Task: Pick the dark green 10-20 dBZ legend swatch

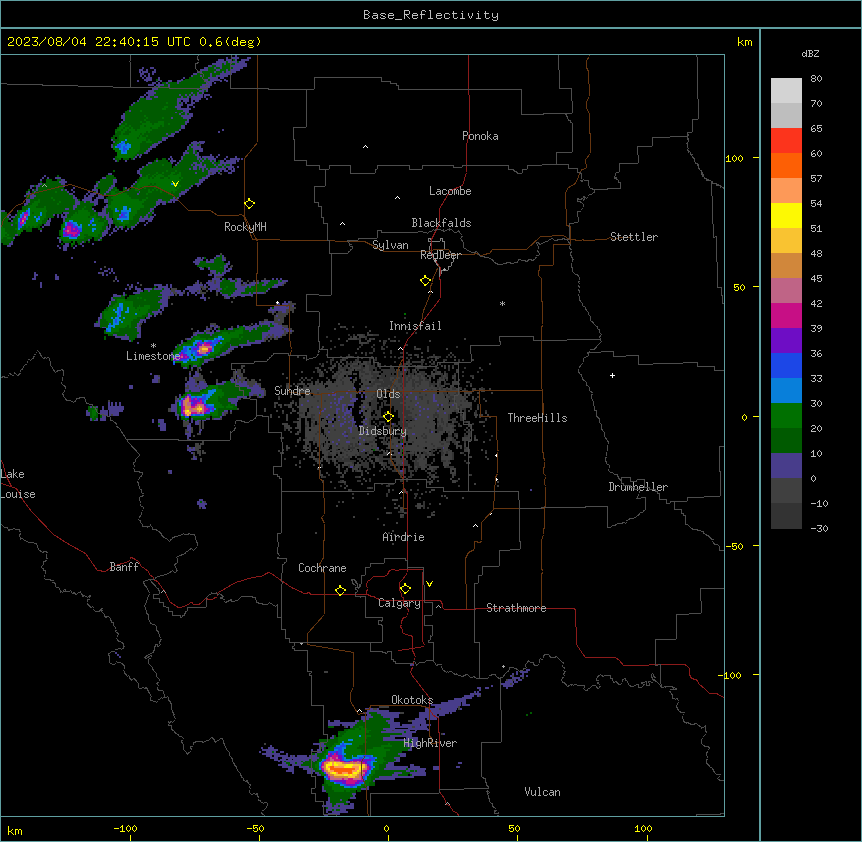Action: click(x=786, y=441)
